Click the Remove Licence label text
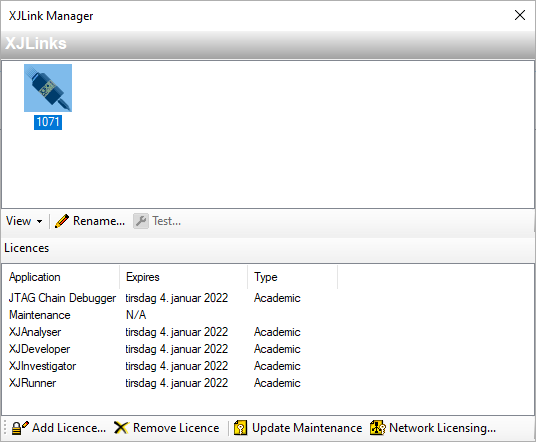 [176, 428]
